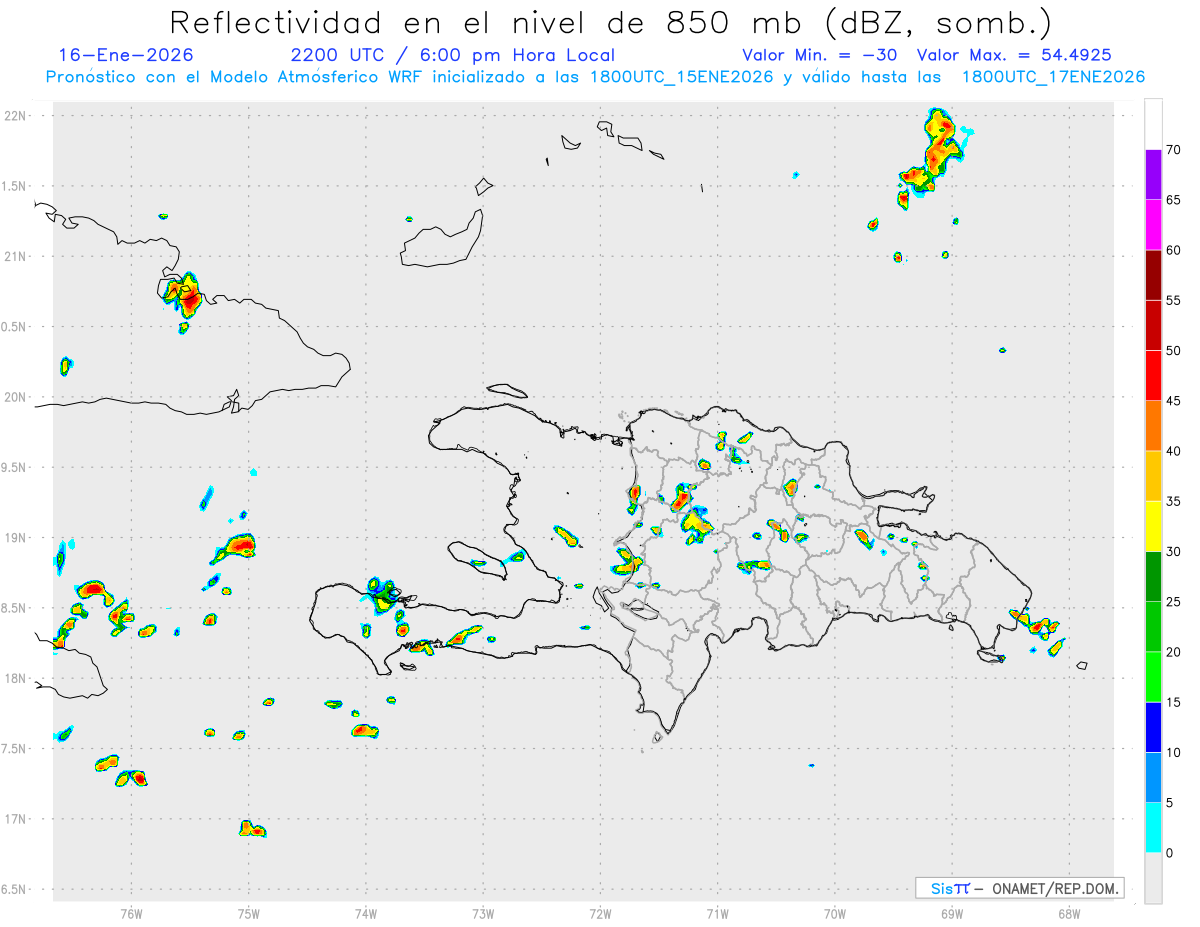Image resolution: width=1200 pixels, height=927 pixels.
Task: Select the dark blue 10–15 dBZ colorbar segment
Action: 1154,727
